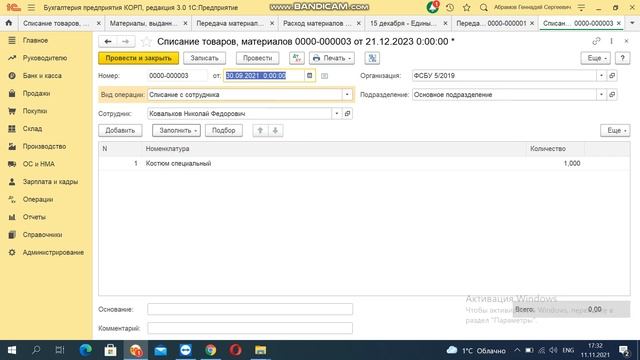640x360 pixels.
Task: Navigate forward with right arrow
Action: pyautogui.click(x=126, y=42)
